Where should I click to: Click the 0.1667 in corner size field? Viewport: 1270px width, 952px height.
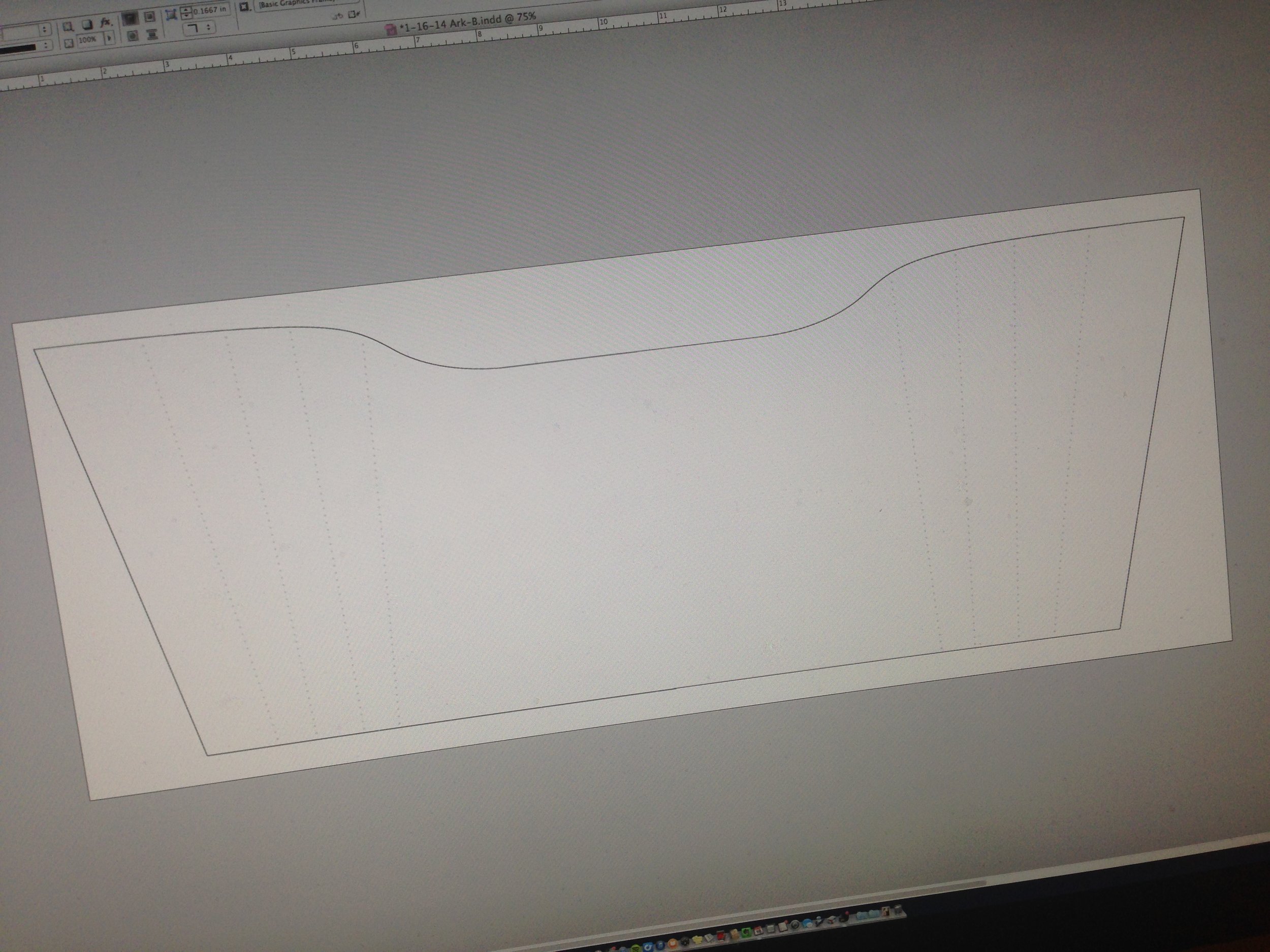click(210, 10)
